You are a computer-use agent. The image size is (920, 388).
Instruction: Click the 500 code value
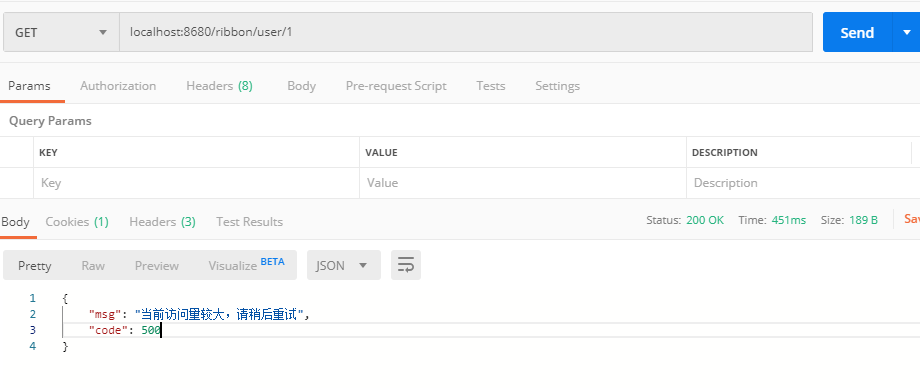click(150, 330)
